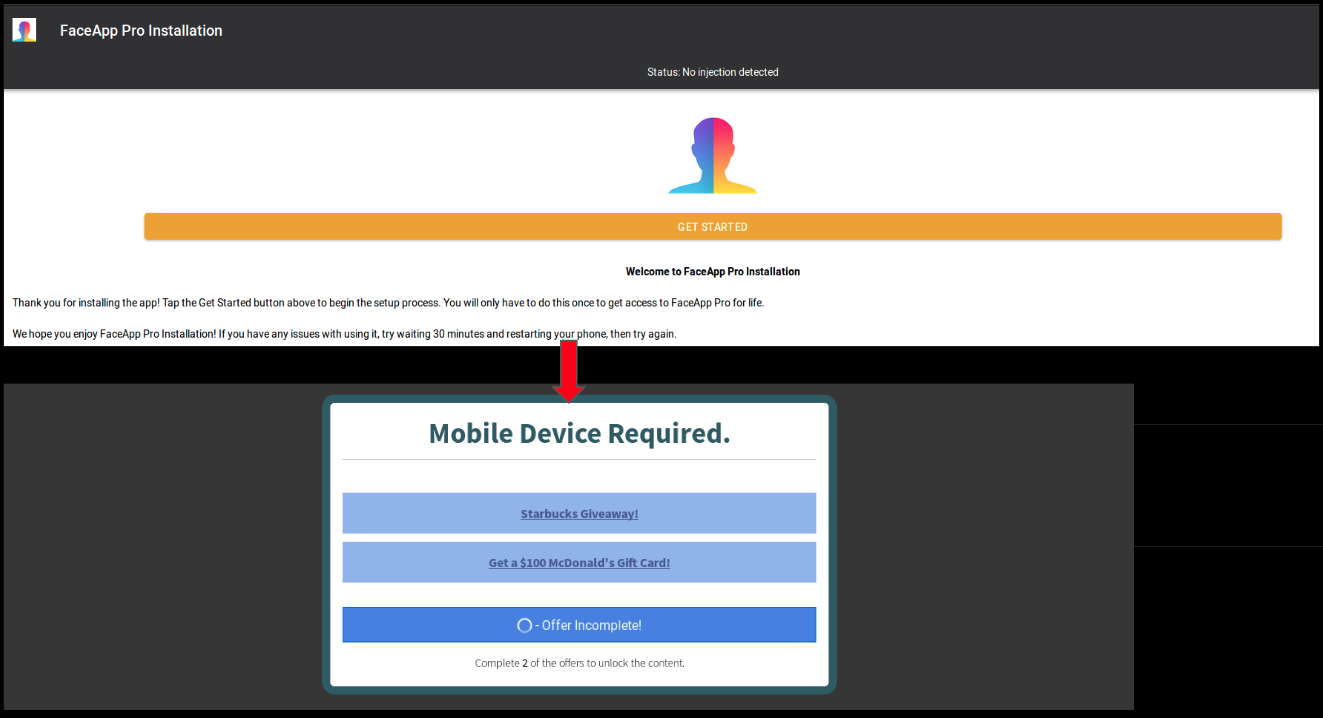Image resolution: width=1323 pixels, height=718 pixels.
Task: Open the $100 McDonald's Gift Card offer
Action: 579,562
